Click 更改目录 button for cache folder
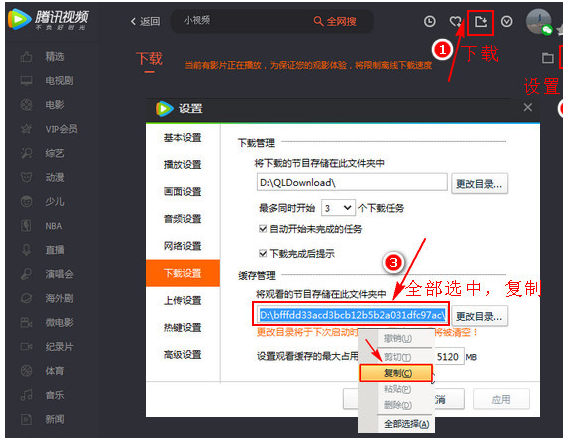 pos(479,316)
